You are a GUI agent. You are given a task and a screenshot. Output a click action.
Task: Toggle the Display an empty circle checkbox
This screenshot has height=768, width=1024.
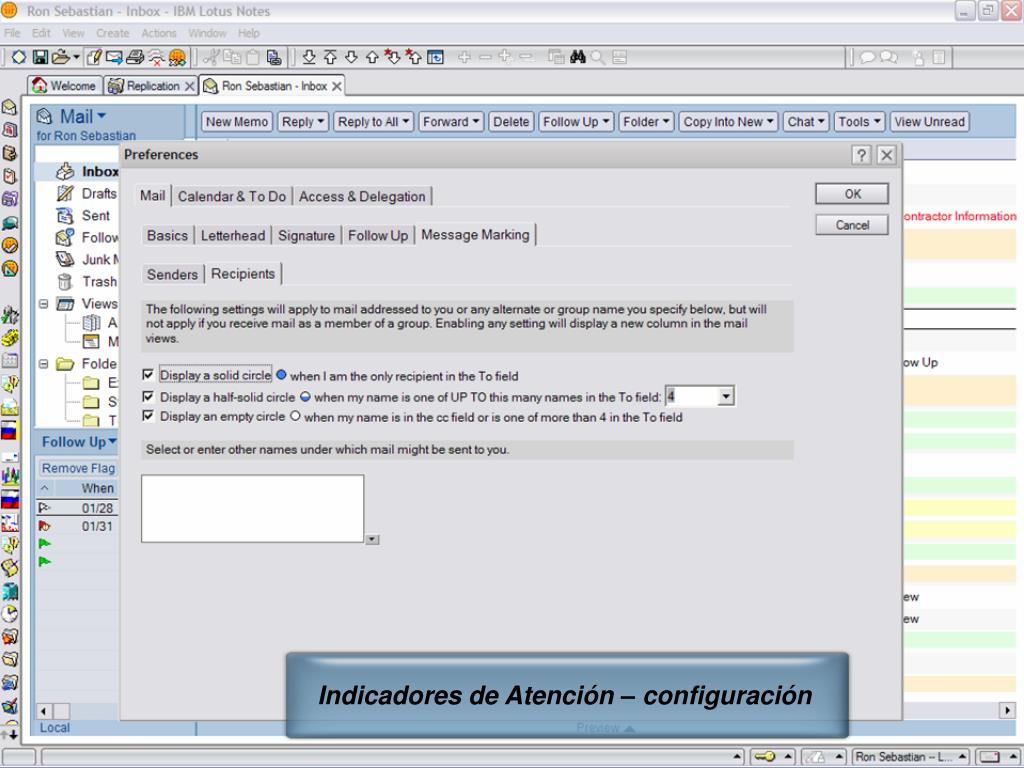pyautogui.click(x=148, y=416)
